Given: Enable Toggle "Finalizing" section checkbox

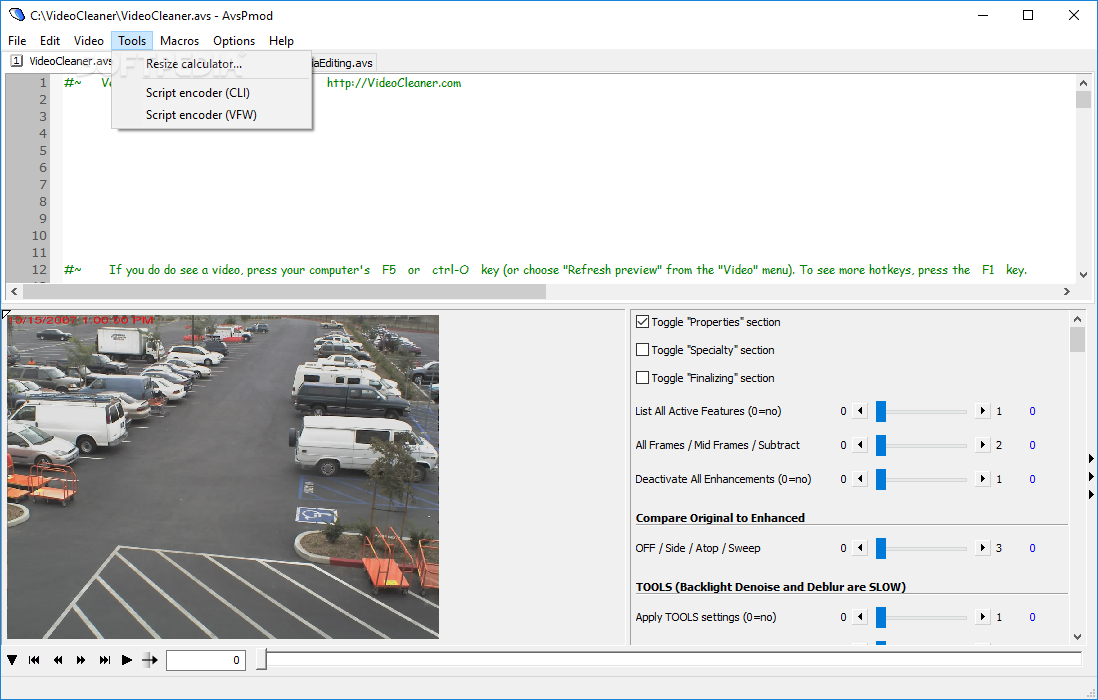Looking at the screenshot, I should 642,377.
